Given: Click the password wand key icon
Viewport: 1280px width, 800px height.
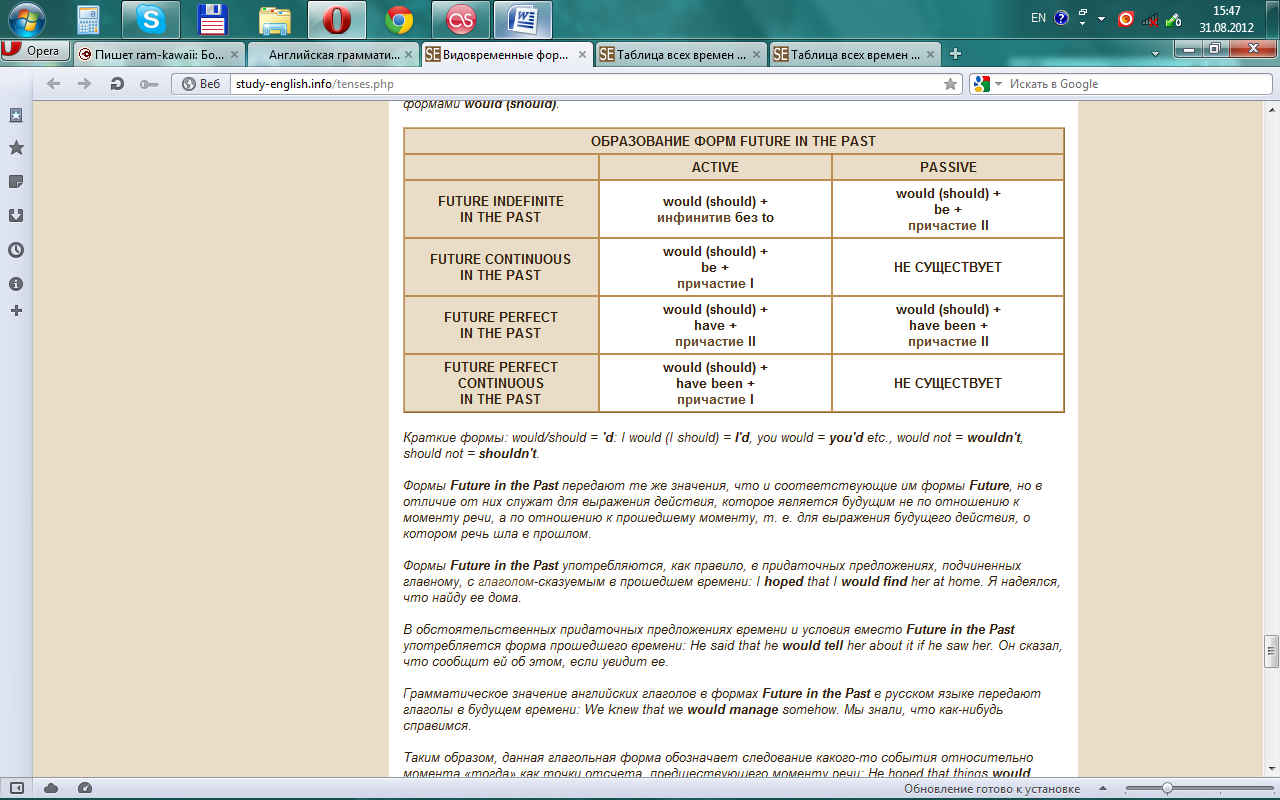Looking at the screenshot, I should coord(149,84).
